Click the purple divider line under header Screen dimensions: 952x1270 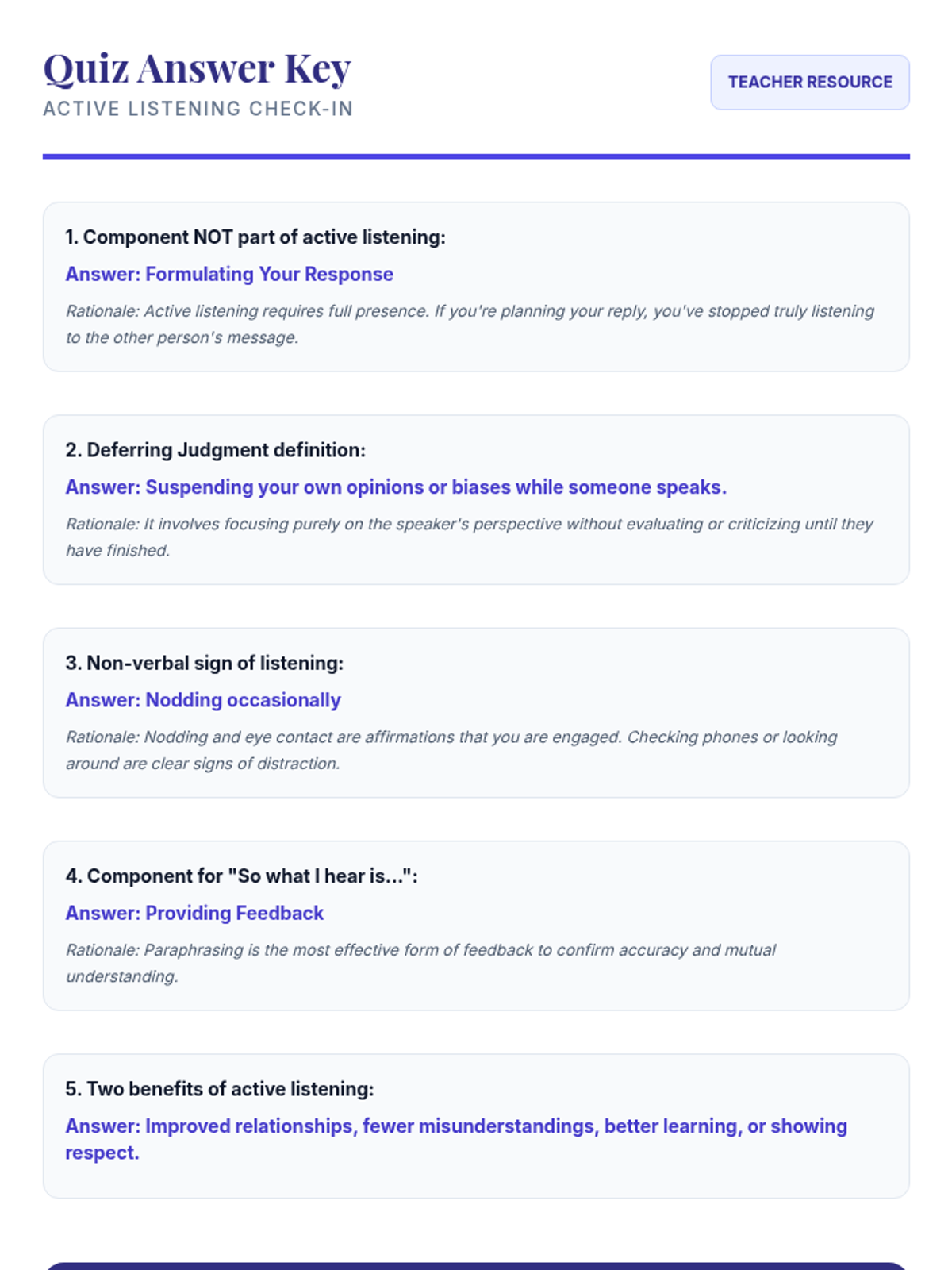[476, 156]
